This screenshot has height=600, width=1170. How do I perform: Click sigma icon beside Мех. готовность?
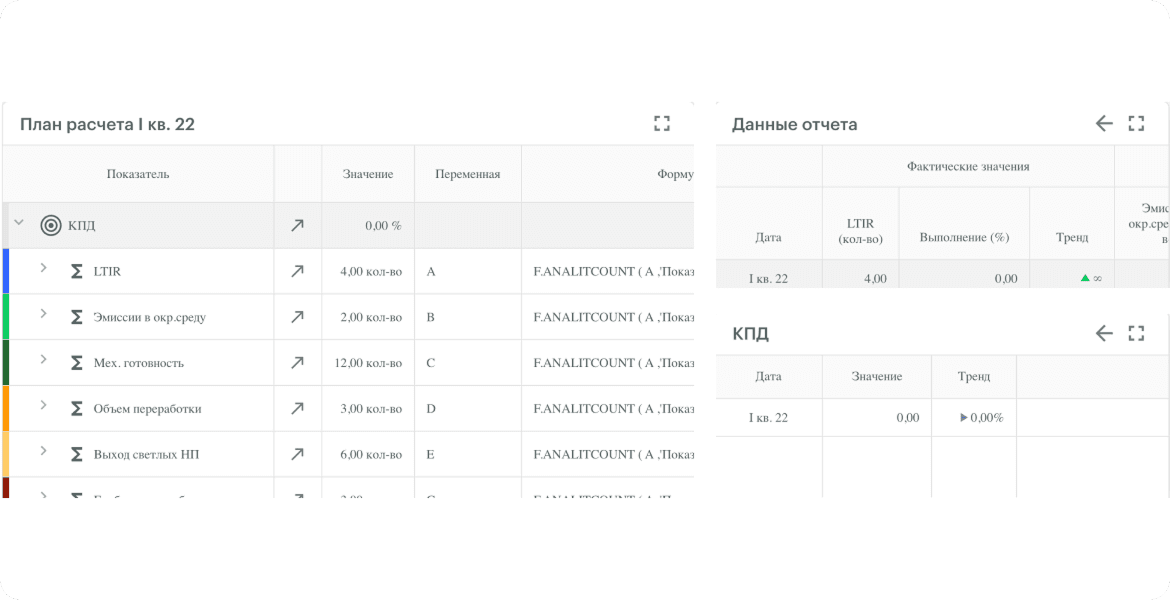pos(76,363)
